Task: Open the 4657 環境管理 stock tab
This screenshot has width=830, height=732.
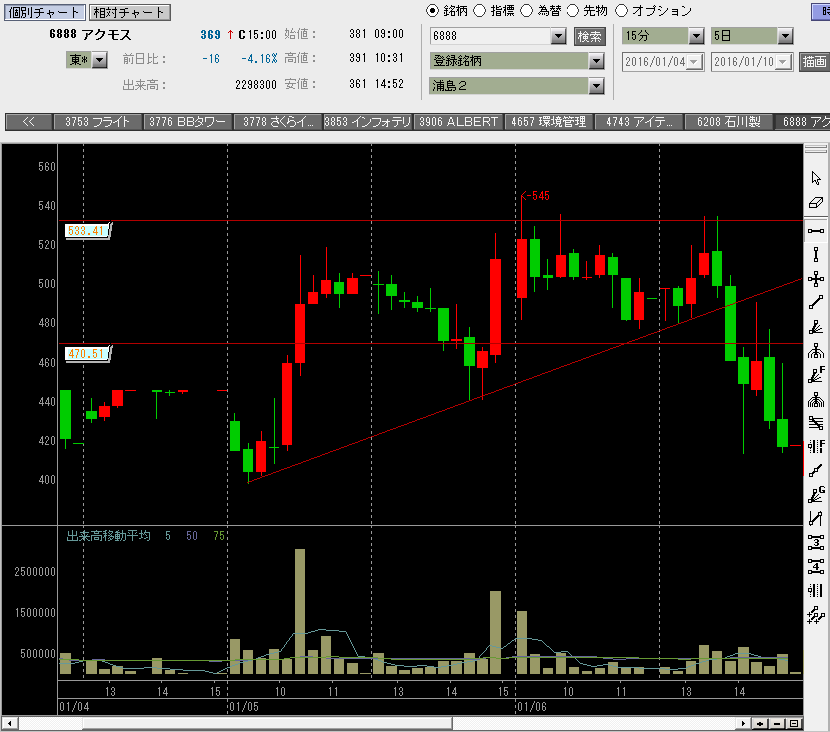Action: click(549, 122)
